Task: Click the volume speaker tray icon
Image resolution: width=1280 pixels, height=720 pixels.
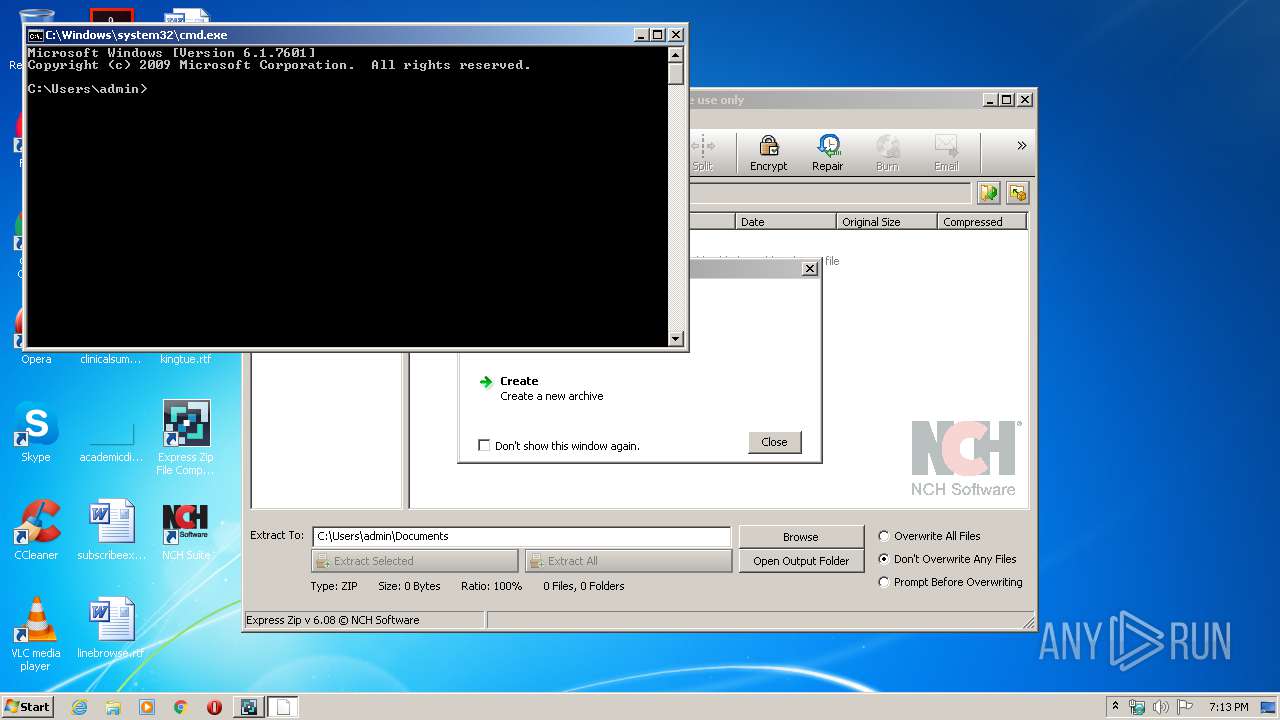Action: (x=1161, y=707)
